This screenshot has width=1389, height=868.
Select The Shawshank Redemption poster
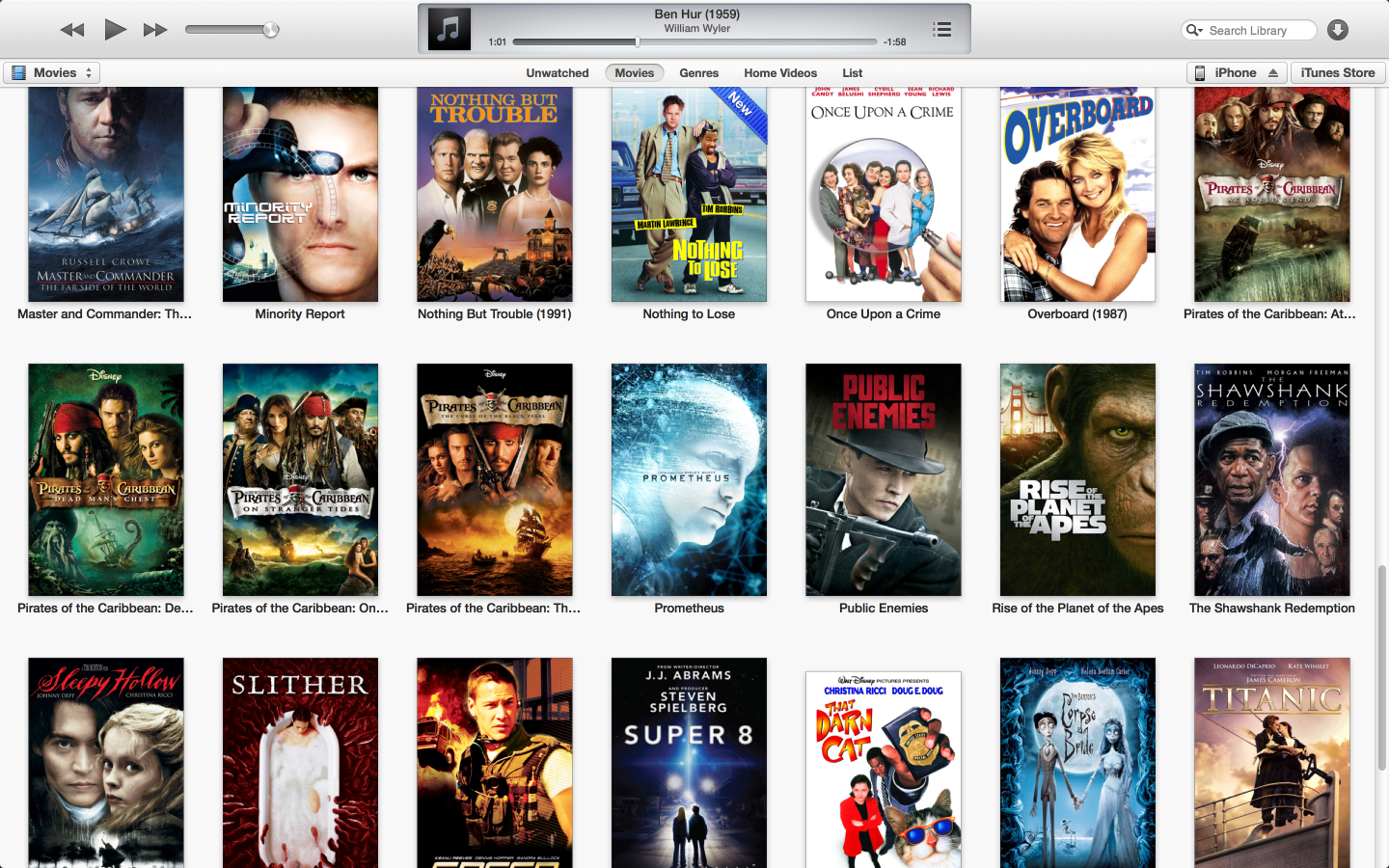point(1272,479)
